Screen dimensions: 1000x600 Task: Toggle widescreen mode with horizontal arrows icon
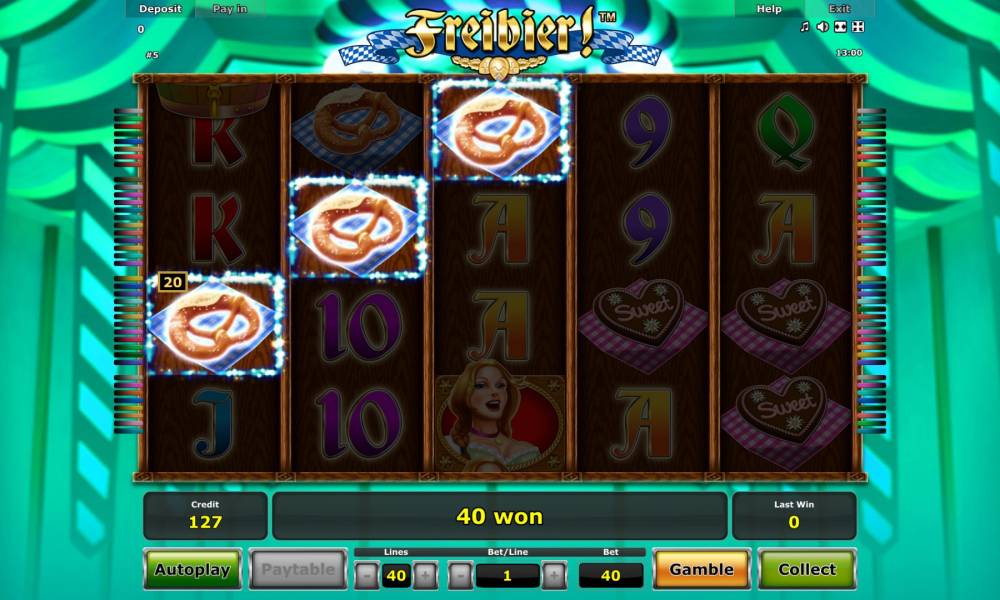click(841, 26)
